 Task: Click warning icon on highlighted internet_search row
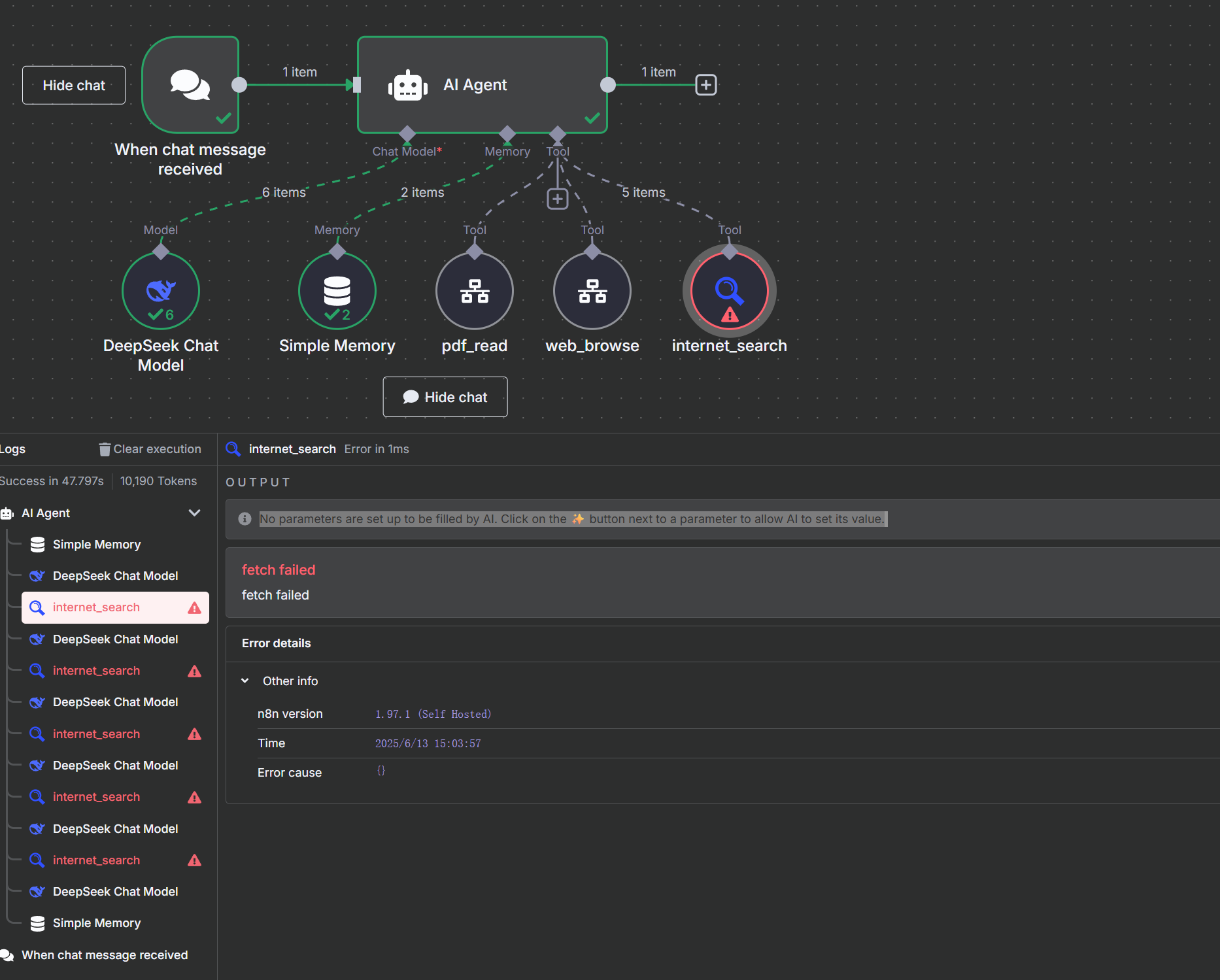pos(194,608)
